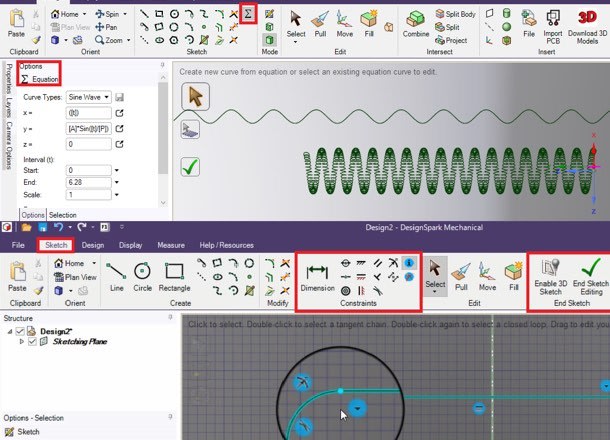The image size is (610, 440).
Task: Toggle the Sketching Plane visibility checkbox
Action: coord(32,342)
